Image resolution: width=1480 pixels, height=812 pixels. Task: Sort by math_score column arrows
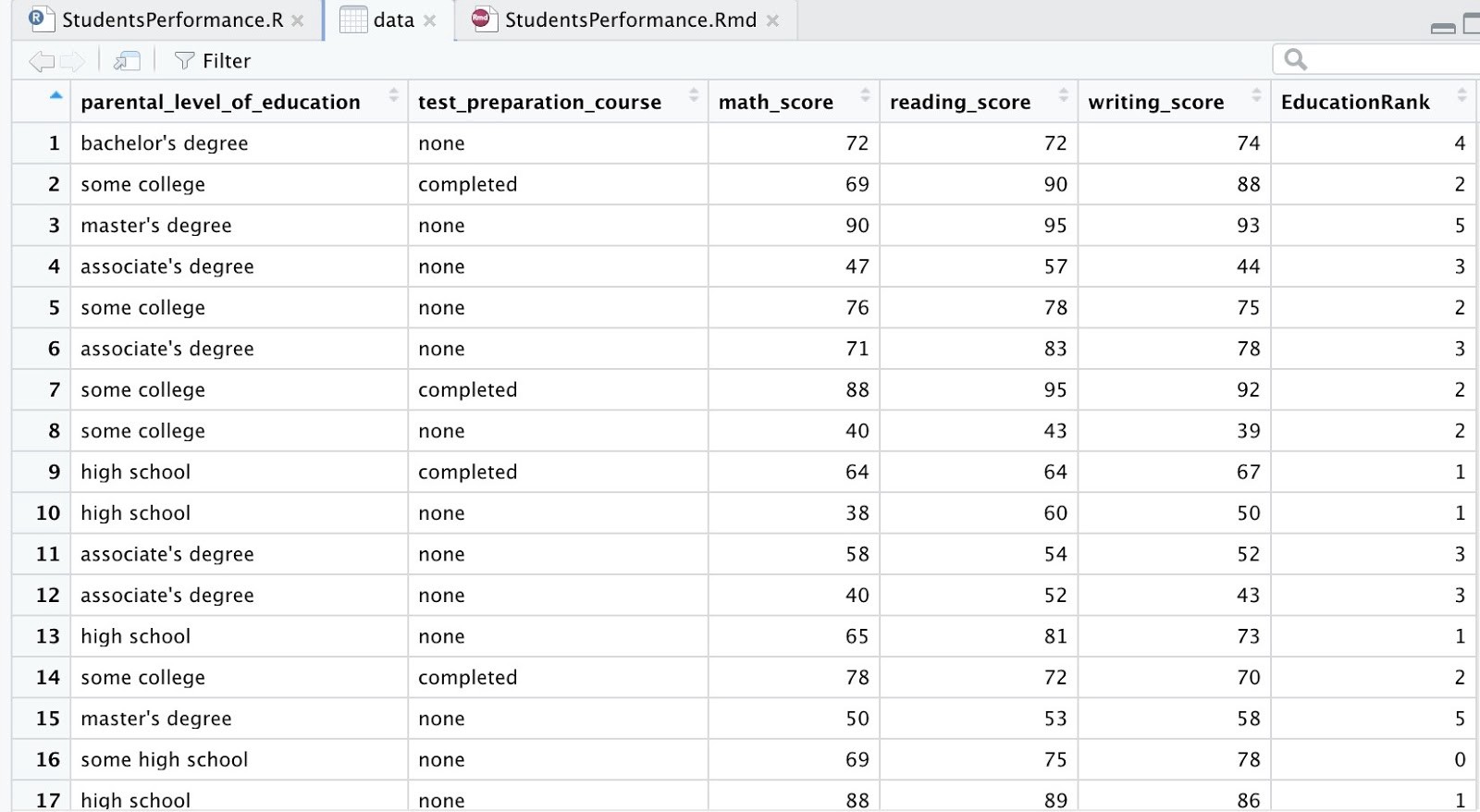(865, 95)
